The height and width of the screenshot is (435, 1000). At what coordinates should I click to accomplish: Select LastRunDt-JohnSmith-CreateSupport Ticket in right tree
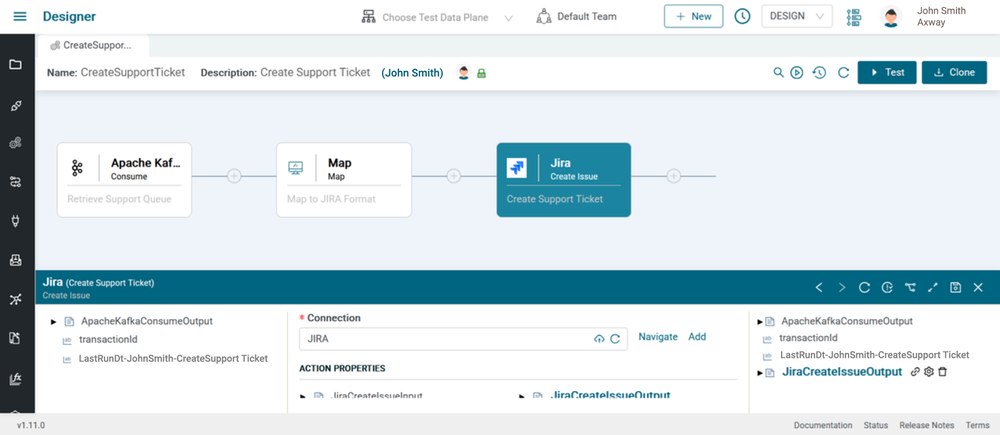click(874, 355)
